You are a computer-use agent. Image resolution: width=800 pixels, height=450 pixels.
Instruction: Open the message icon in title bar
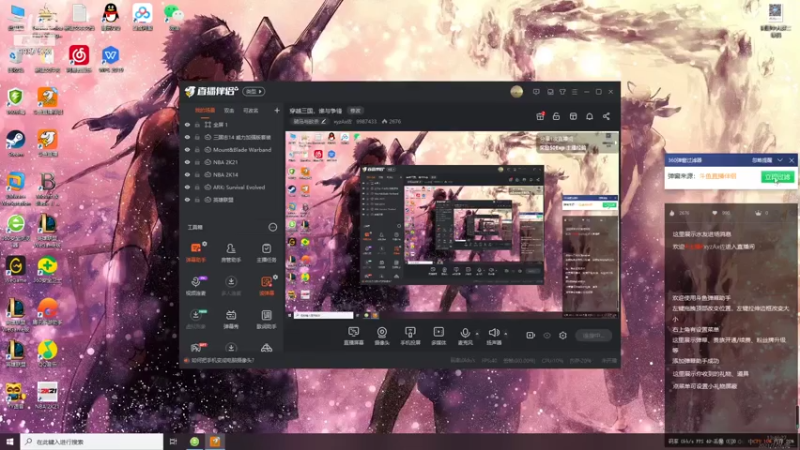[x=536, y=92]
